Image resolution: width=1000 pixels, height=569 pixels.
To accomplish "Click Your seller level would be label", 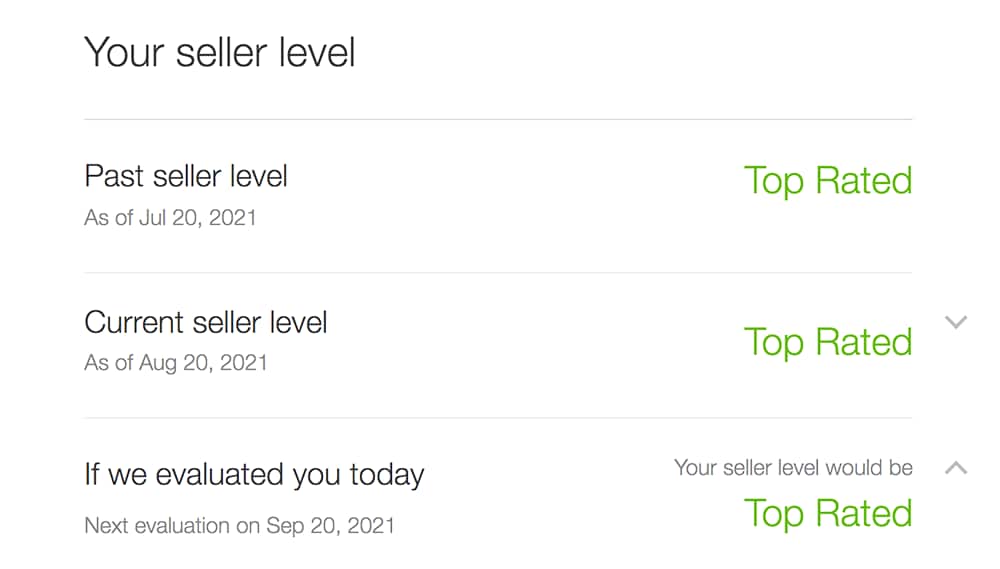I will (793, 468).
